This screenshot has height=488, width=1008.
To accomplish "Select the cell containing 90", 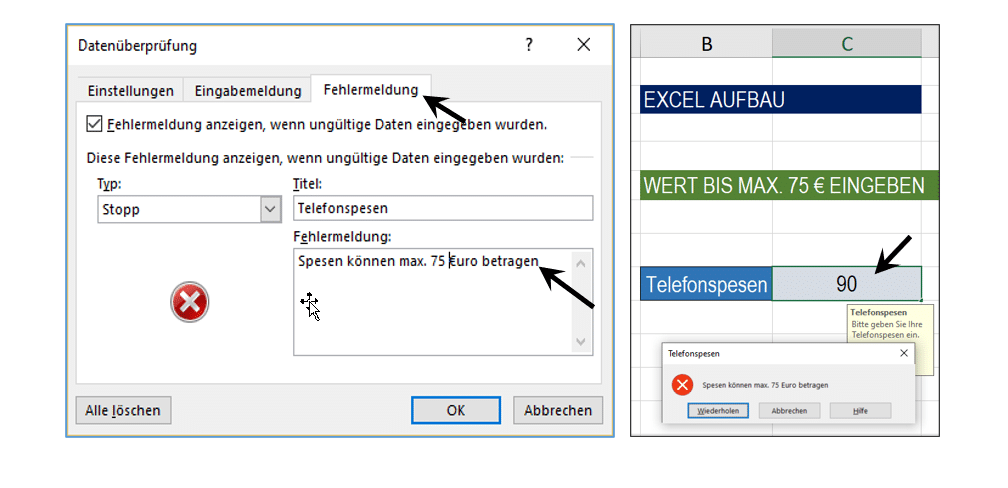I will coord(847,284).
